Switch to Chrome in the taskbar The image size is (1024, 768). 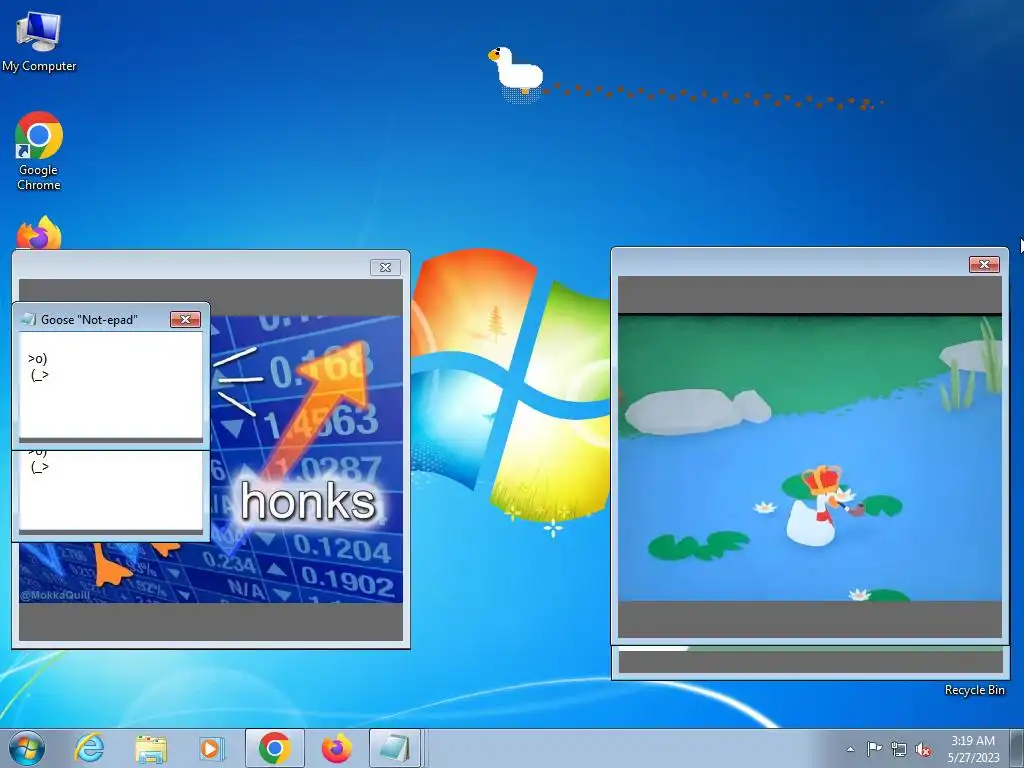(274, 748)
